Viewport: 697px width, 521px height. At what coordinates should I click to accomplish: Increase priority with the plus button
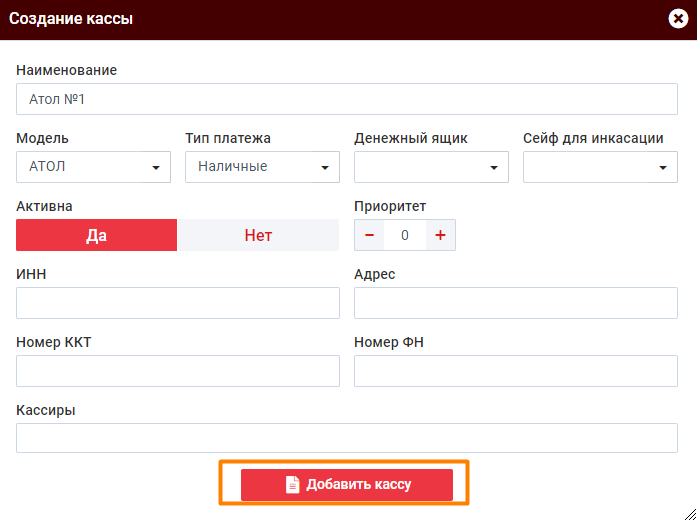tap(440, 235)
